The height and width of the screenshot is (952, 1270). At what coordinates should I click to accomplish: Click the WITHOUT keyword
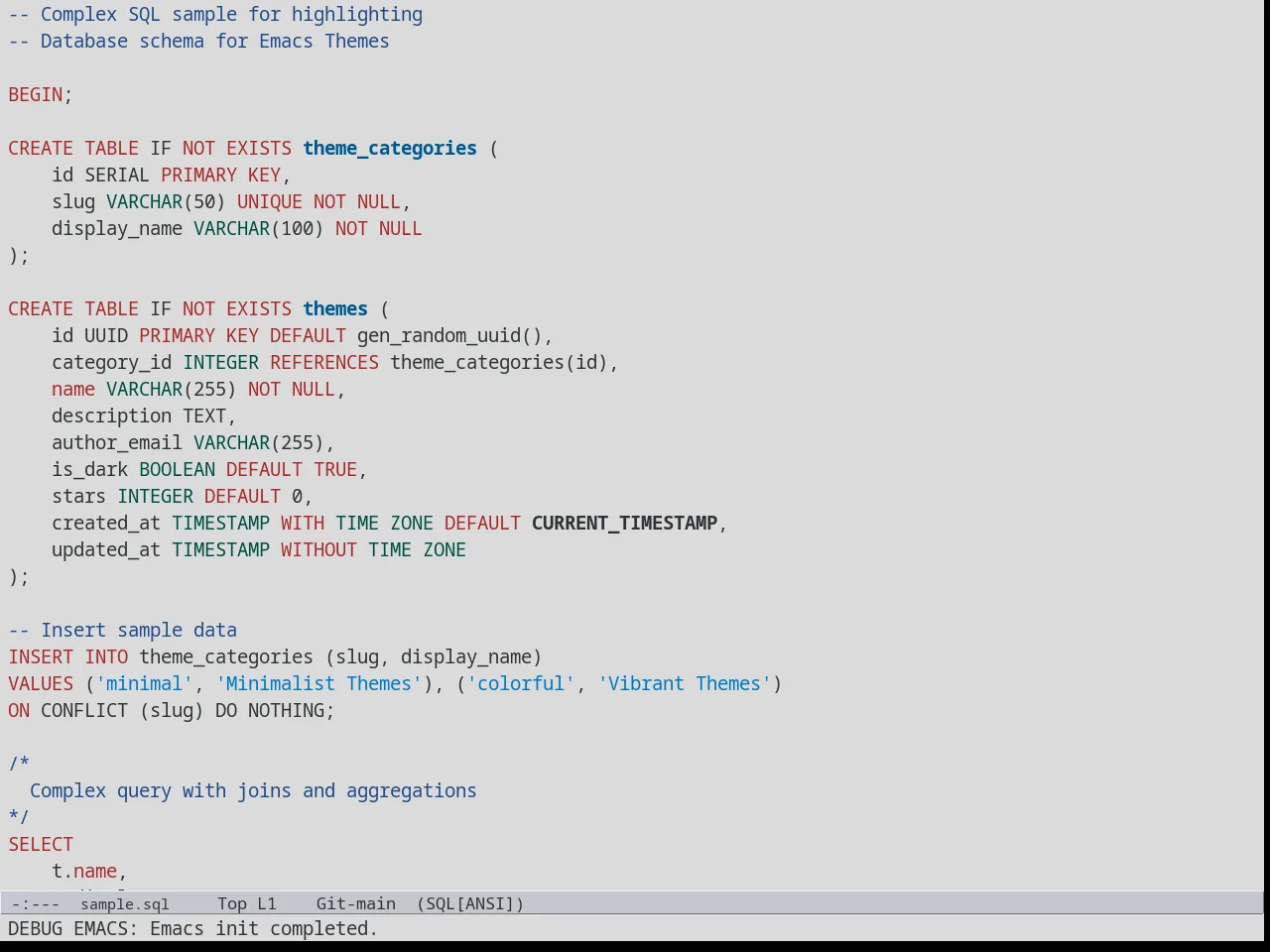(318, 550)
